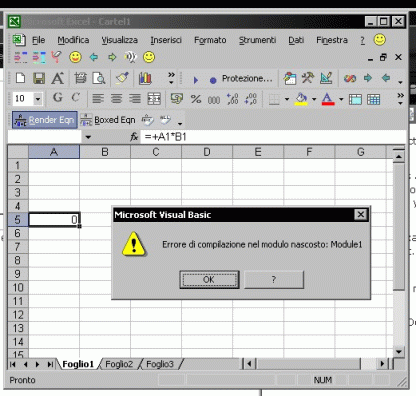Toggle Center alignment
This screenshot has height=396, width=416.
coord(116,99)
